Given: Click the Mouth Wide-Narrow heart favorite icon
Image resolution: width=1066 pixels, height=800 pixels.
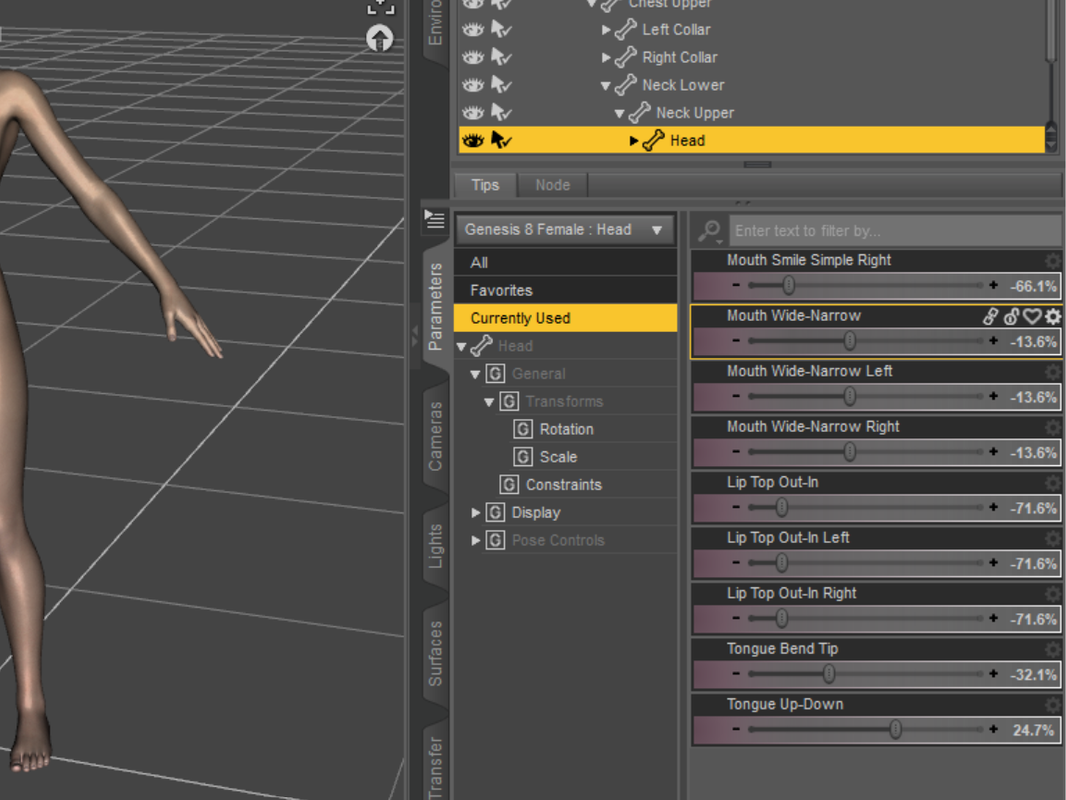Looking at the screenshot, I should pyautogui.click(x=1032, y=316).
